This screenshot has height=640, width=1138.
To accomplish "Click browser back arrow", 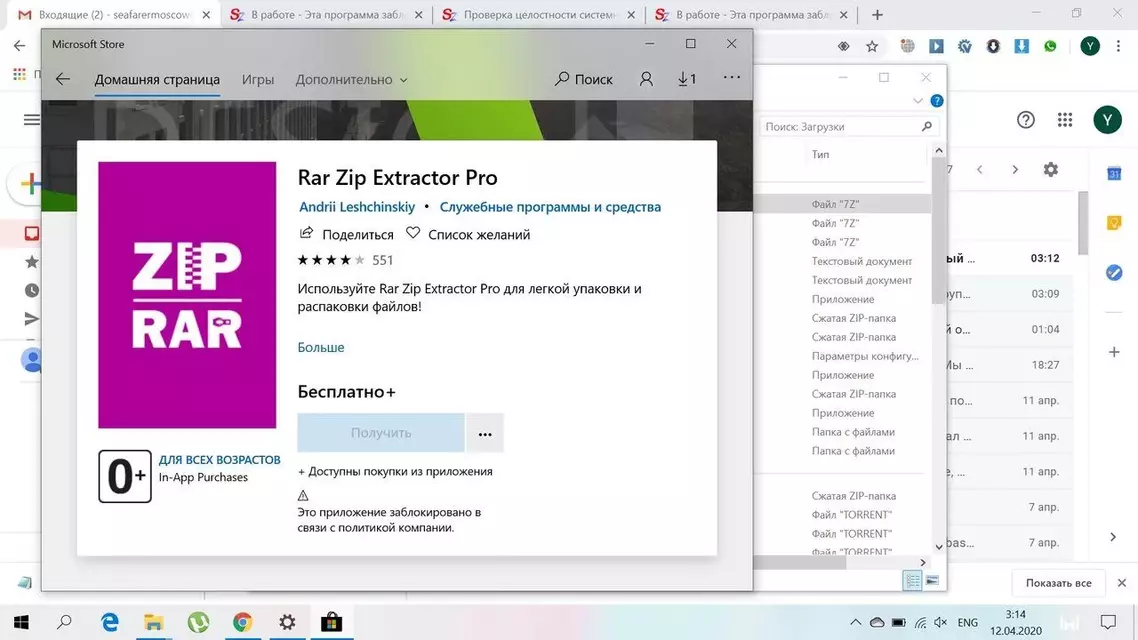I will click(x=19, y=46).
